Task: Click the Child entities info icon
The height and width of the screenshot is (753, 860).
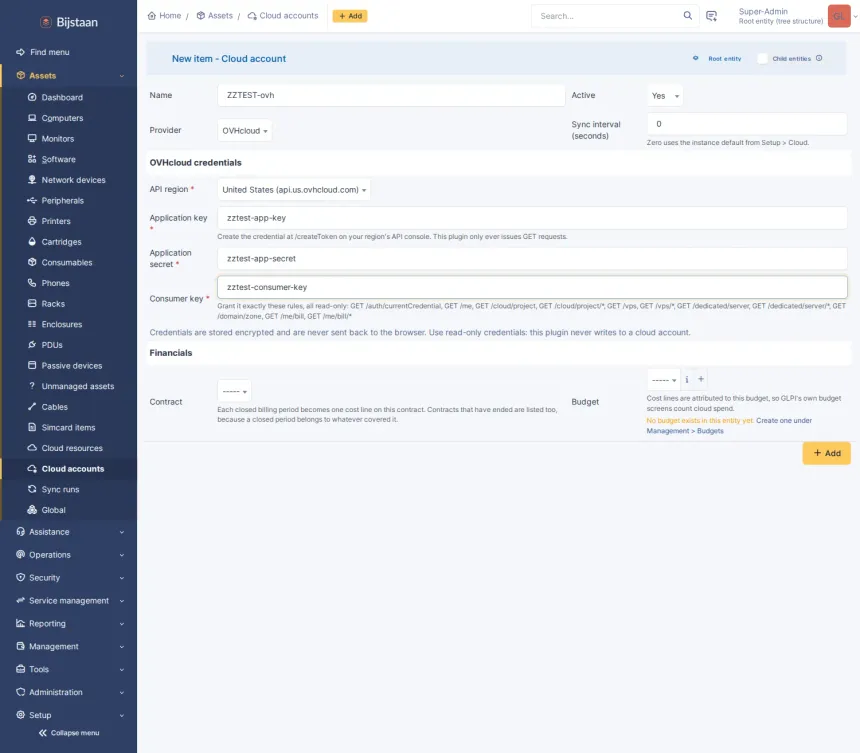Action: pos(819,58)
